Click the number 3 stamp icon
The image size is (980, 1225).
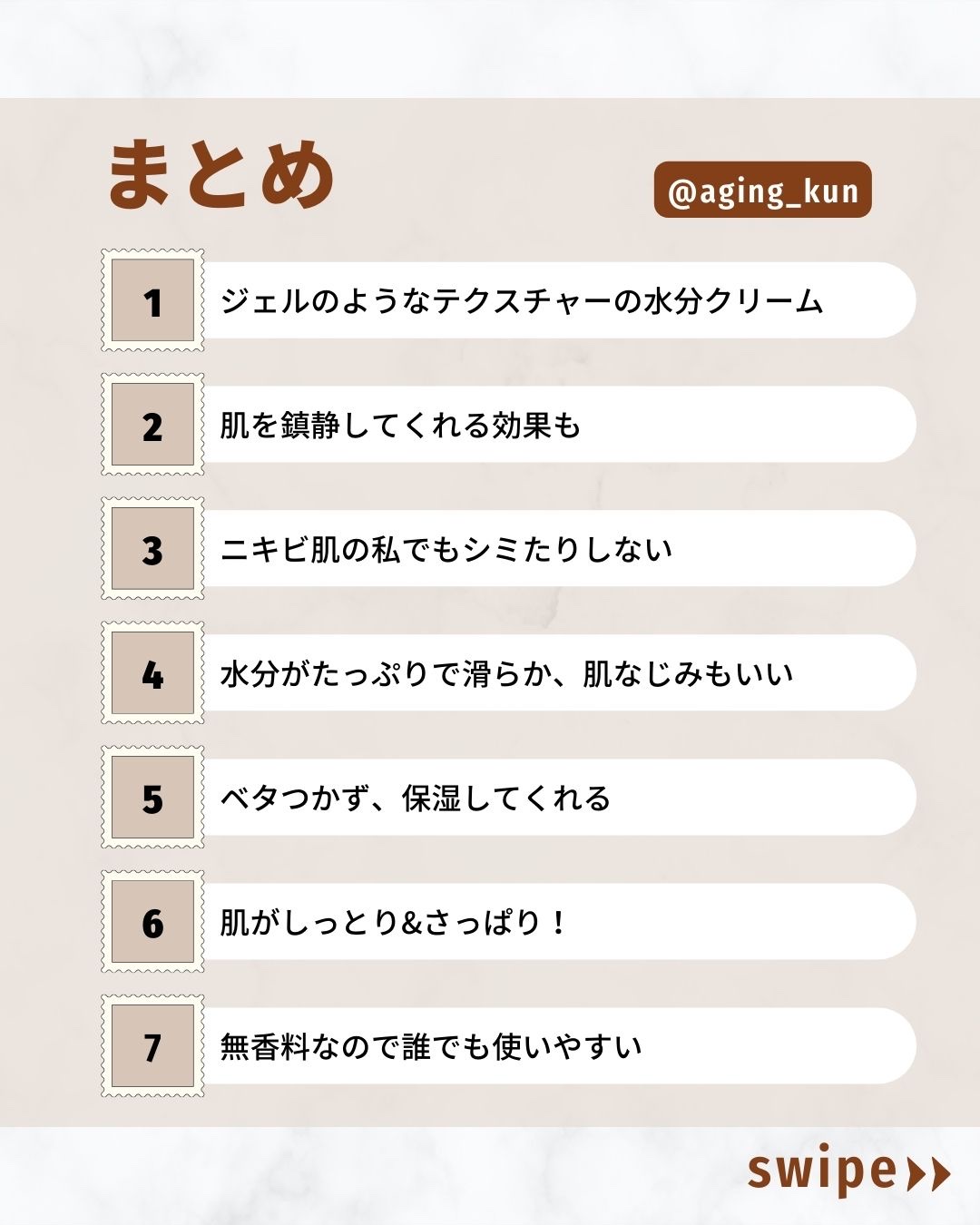click(x=152, y=549)
